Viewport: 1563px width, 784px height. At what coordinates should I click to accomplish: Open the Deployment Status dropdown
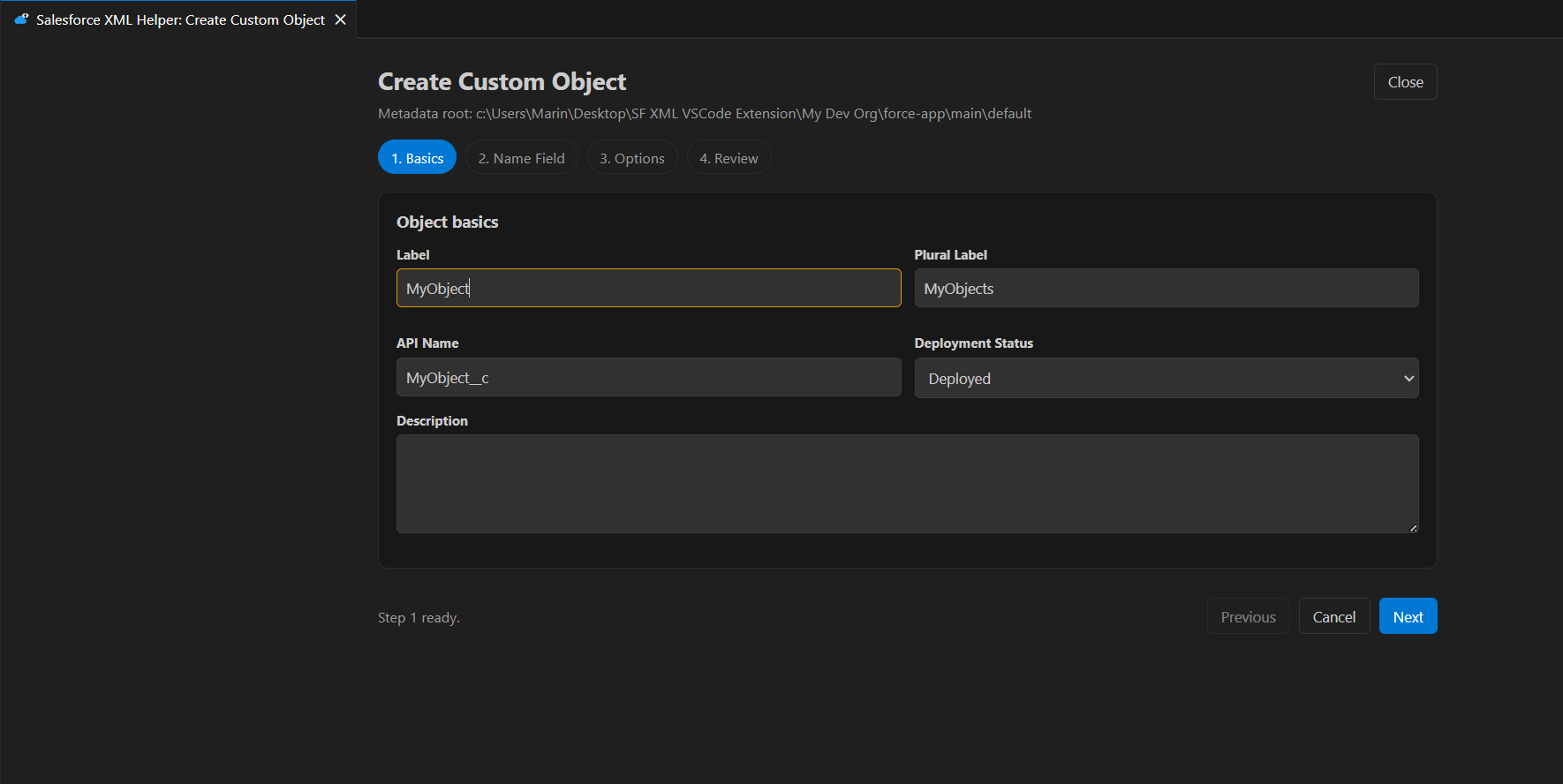(1167, 378)
